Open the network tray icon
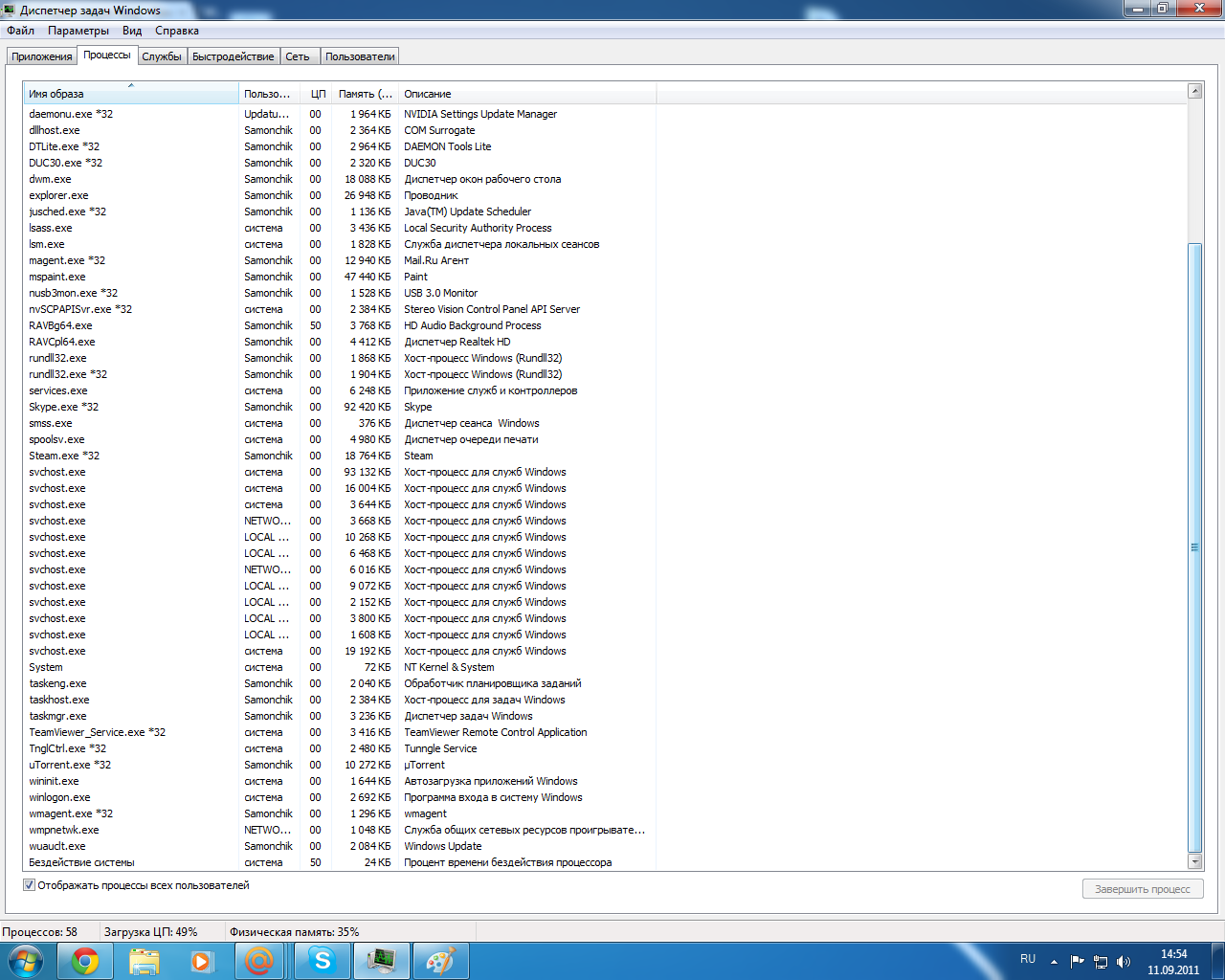1225x980 pixels. (1101, 961)
